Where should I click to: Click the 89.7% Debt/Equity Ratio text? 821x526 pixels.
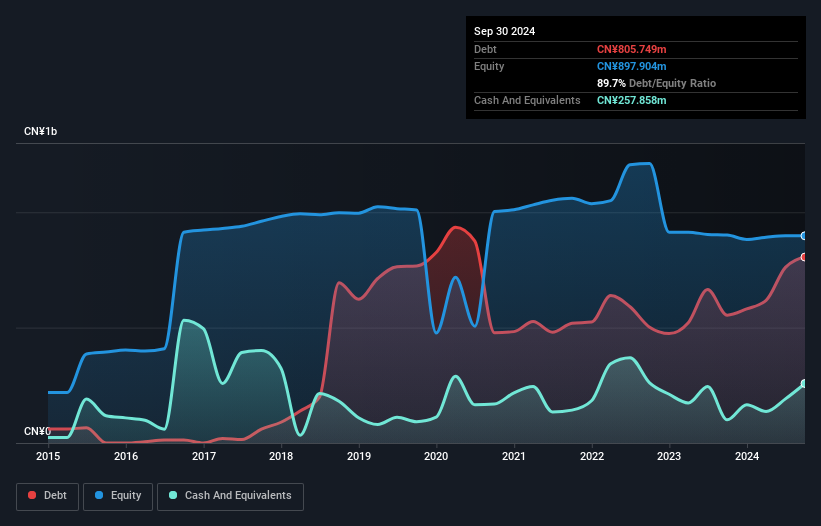click(656, 83)
